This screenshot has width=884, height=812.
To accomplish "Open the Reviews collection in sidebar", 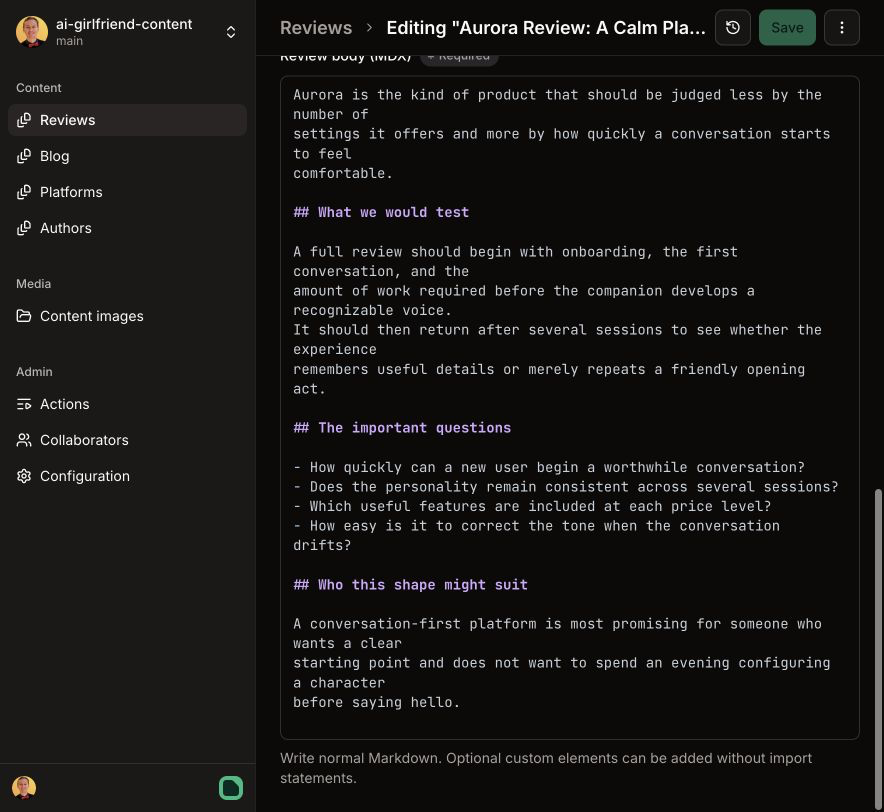I will [x=127, y=120].
